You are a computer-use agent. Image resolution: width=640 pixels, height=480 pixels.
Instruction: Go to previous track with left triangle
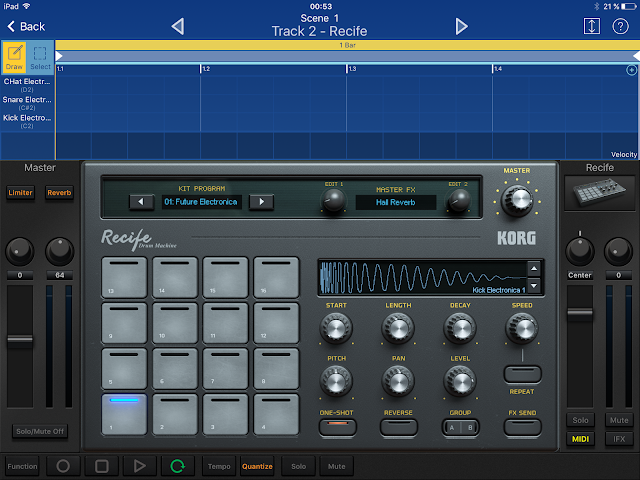[x=178, y=27]
